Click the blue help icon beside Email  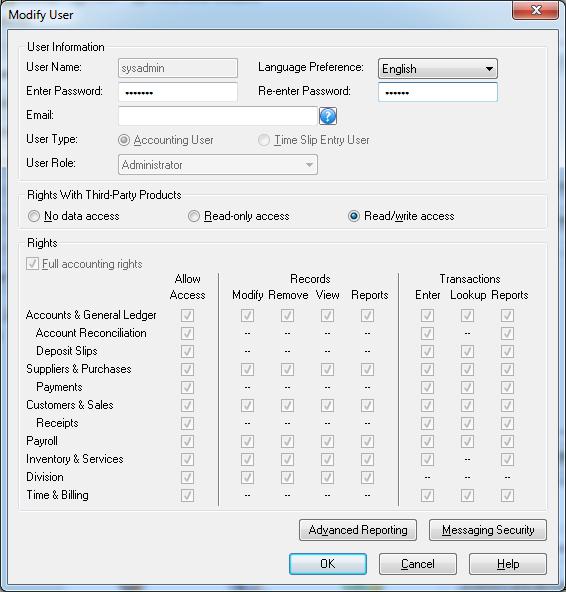point(328,116)
